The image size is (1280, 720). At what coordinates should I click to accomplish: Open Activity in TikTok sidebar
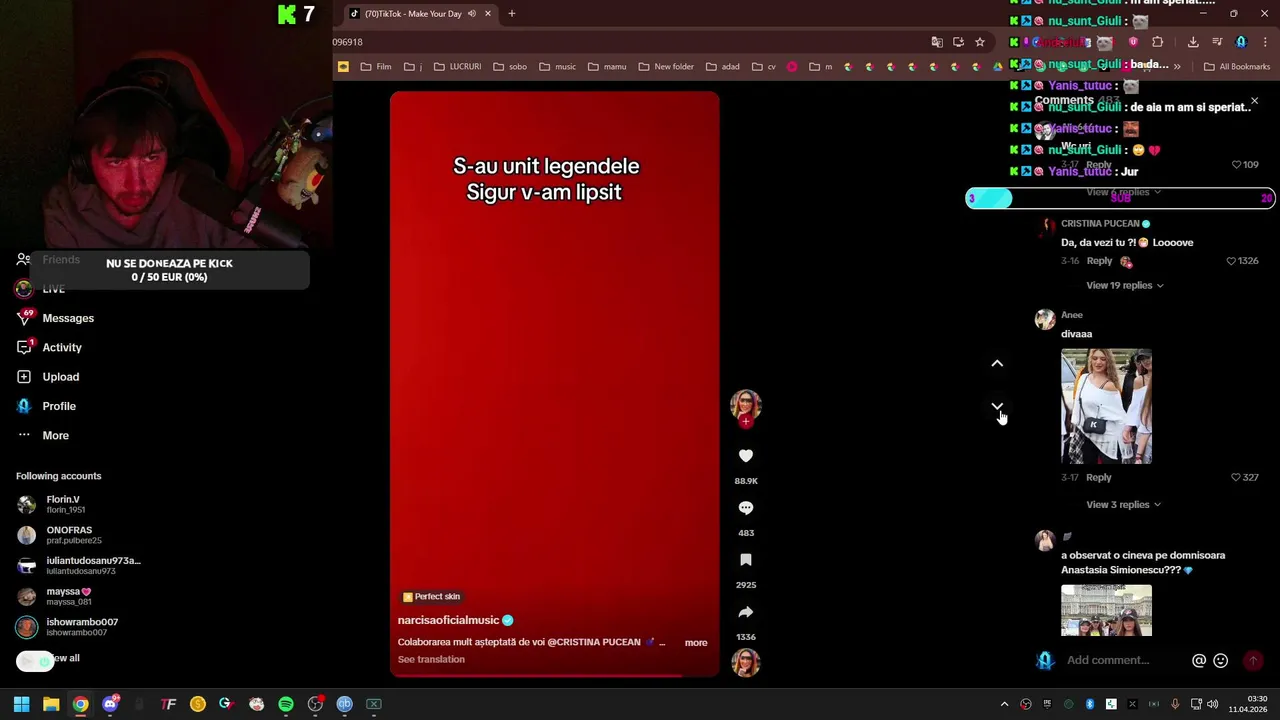point(62,347)
